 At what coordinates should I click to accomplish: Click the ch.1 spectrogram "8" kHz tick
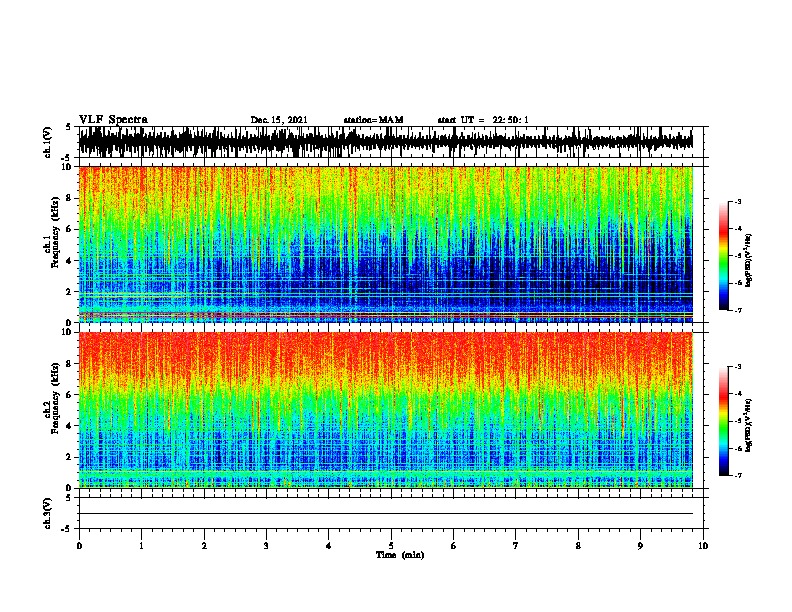click(70, 198)
